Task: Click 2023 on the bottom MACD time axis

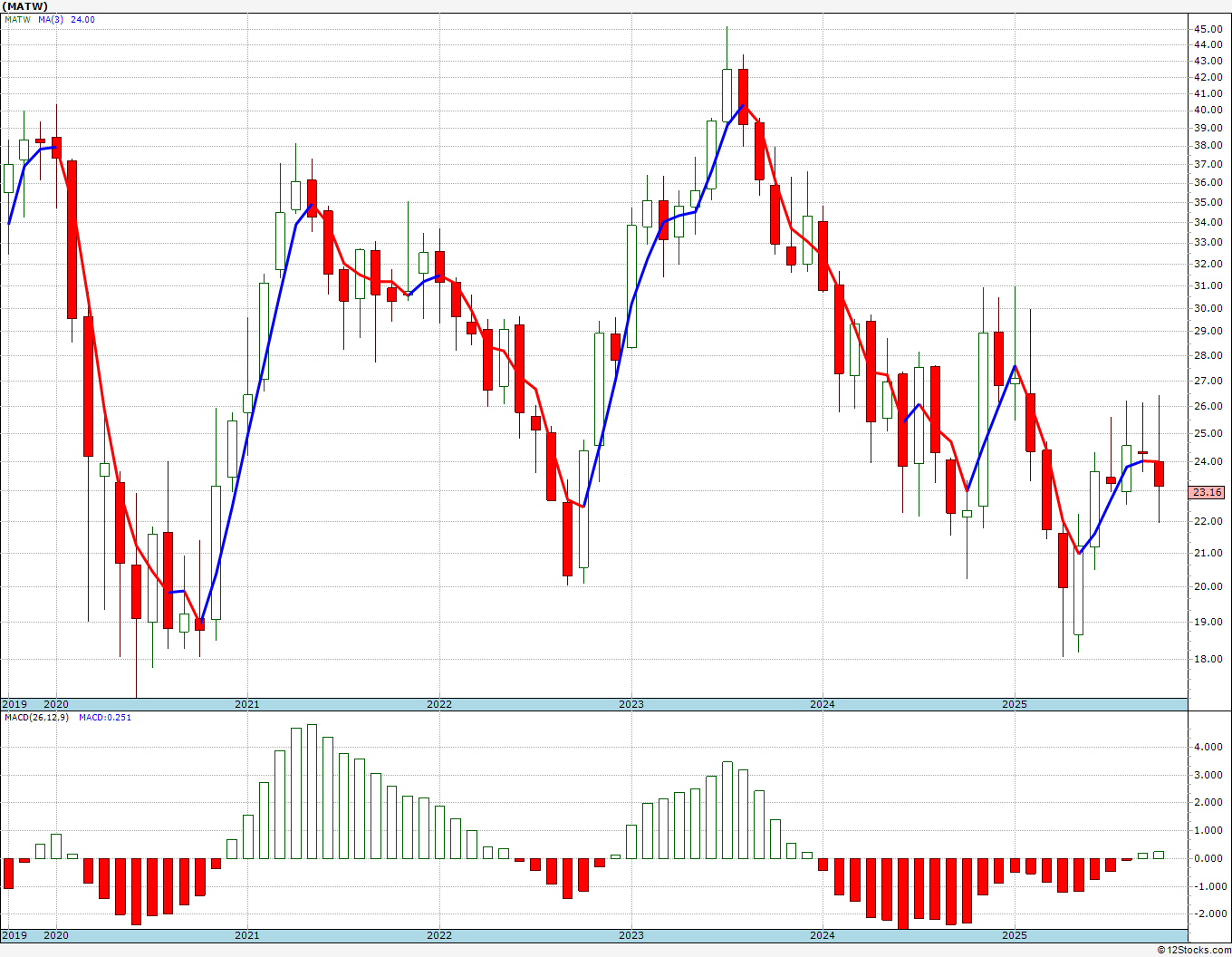Action: pos(631,935)
